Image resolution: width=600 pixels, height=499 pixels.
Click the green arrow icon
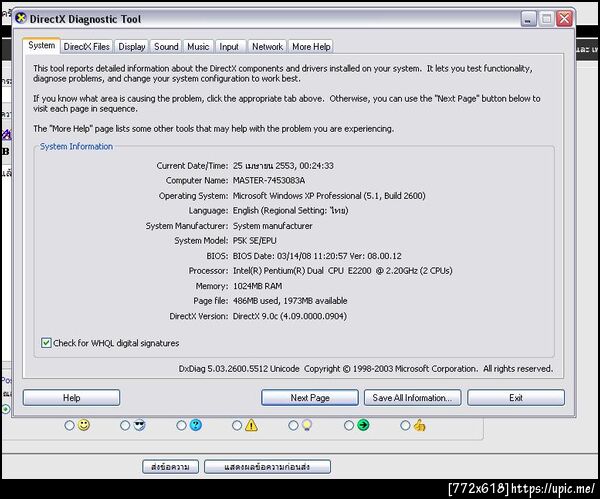coord(363,425)
